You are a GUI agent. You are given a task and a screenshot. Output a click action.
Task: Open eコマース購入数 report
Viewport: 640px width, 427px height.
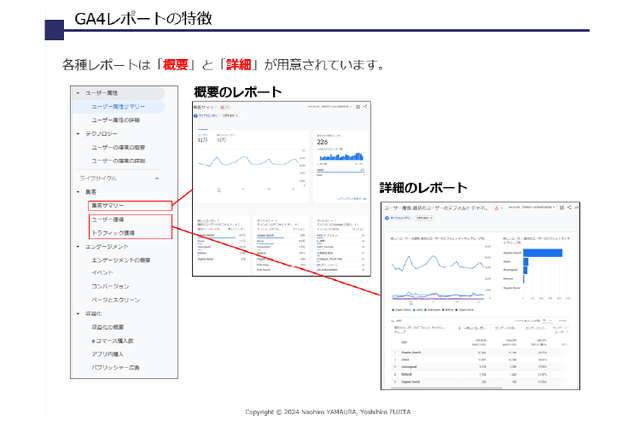coord(113,340)
